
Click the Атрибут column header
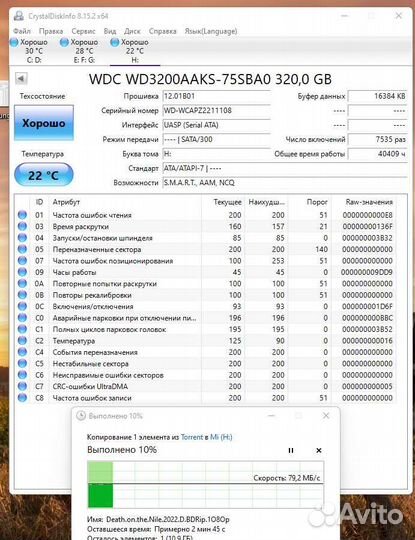click(125, 202)
